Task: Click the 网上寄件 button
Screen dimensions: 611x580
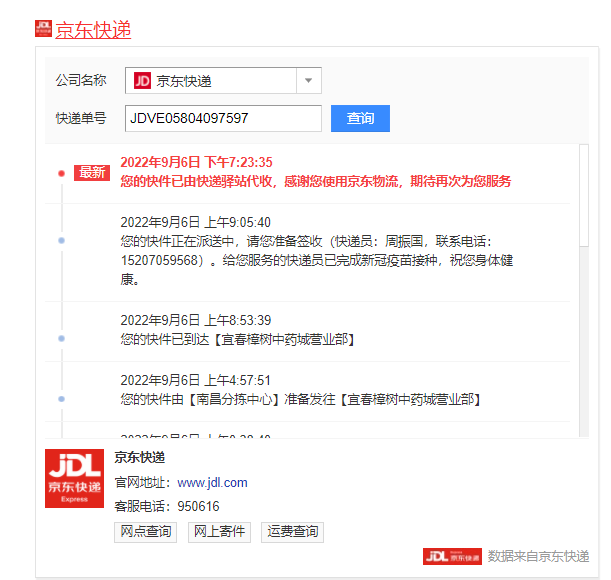Action: point(219,532)
